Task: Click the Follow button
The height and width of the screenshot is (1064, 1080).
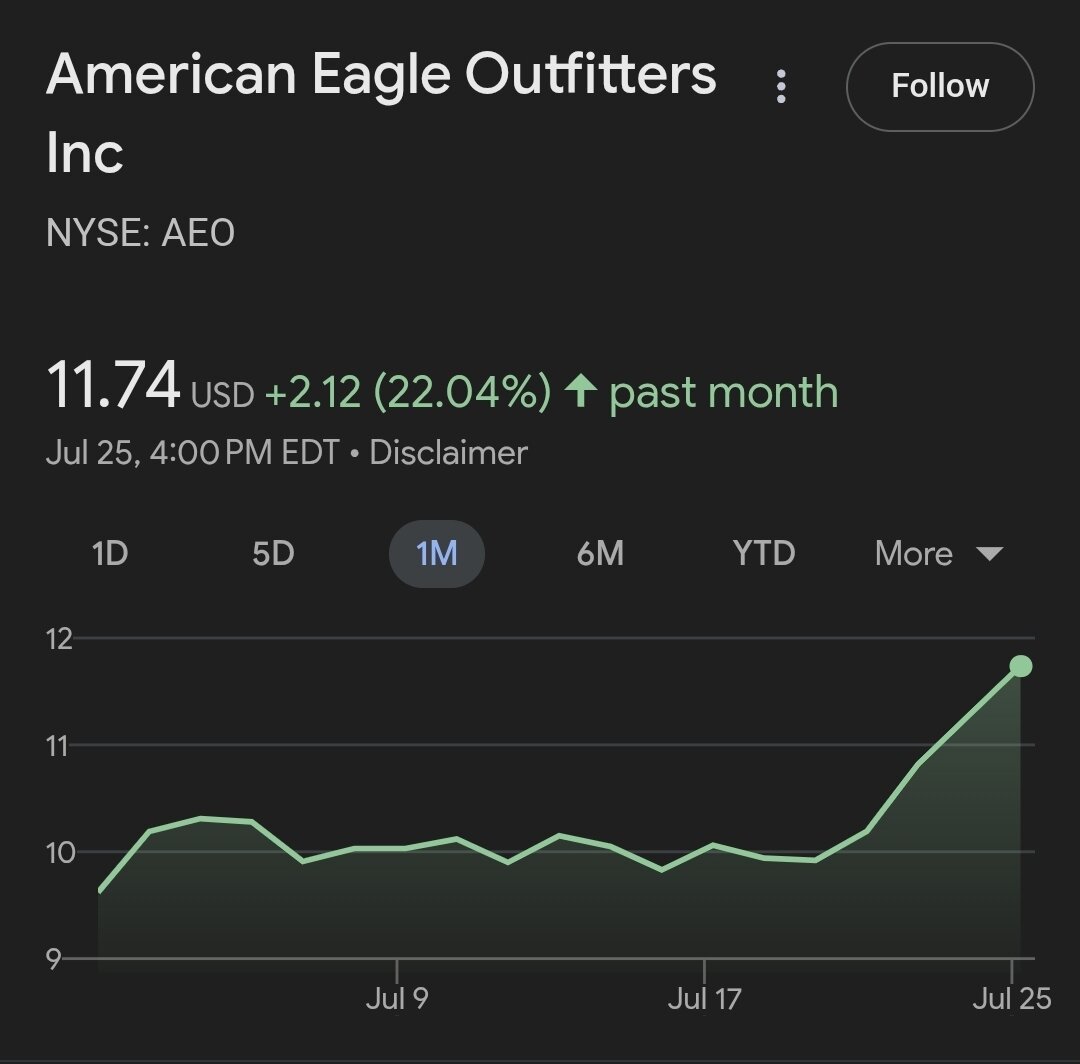Action: tap(939, 87)
